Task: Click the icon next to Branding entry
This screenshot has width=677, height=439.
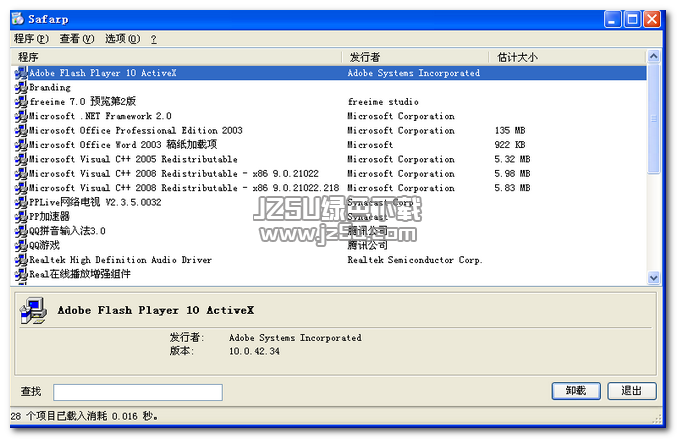Action: 21,88
